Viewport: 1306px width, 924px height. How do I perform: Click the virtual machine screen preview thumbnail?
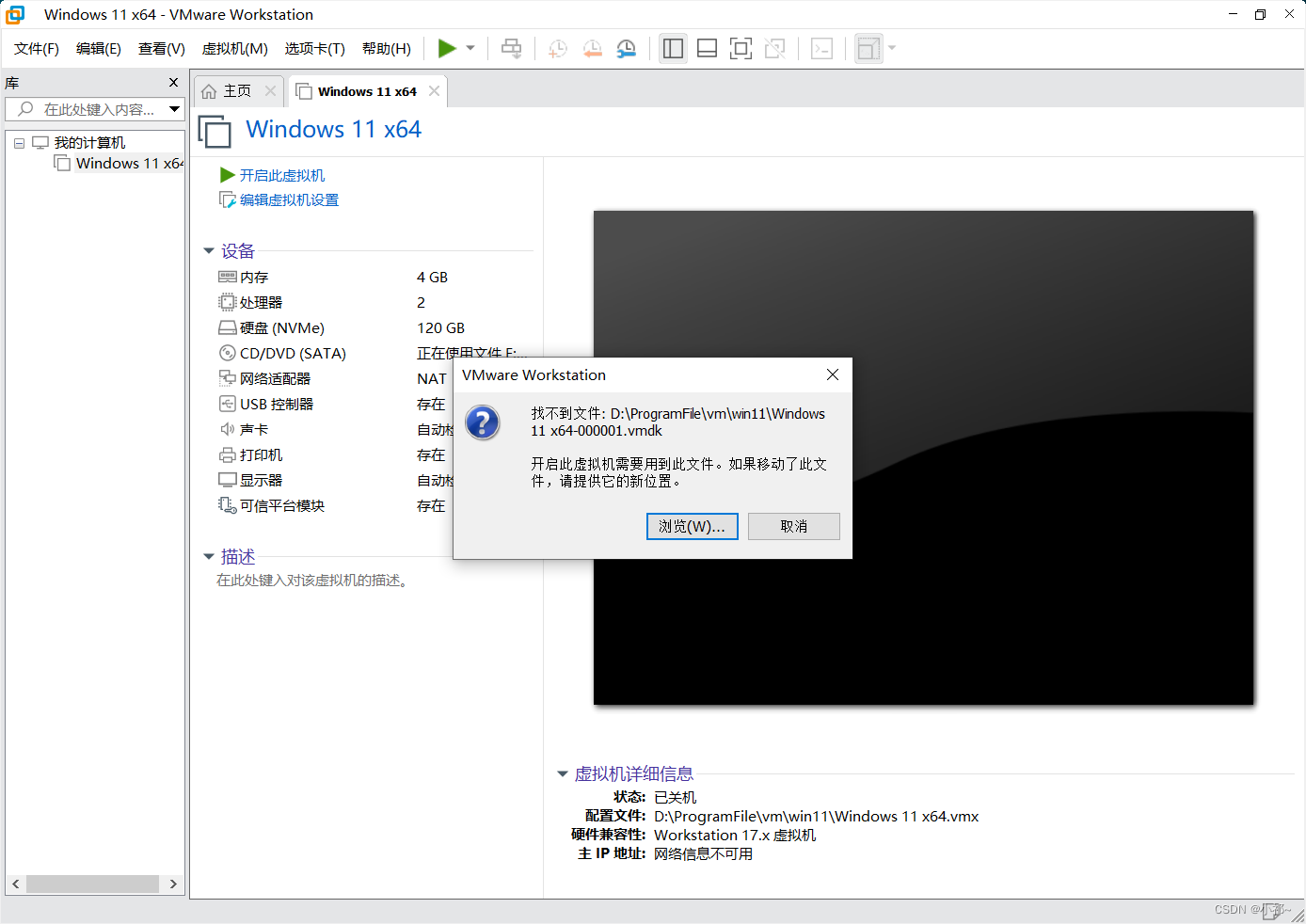click(923, 457)
